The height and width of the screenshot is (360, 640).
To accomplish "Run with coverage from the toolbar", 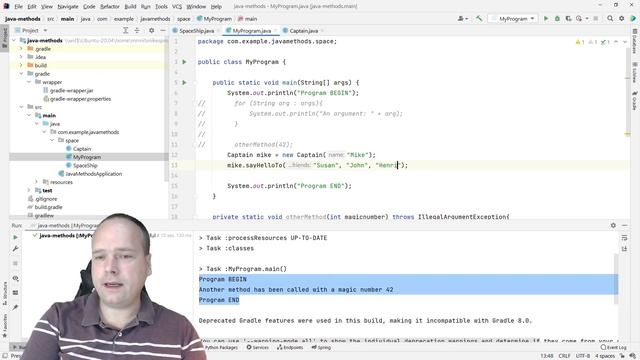I will click(x=568, y=18).
